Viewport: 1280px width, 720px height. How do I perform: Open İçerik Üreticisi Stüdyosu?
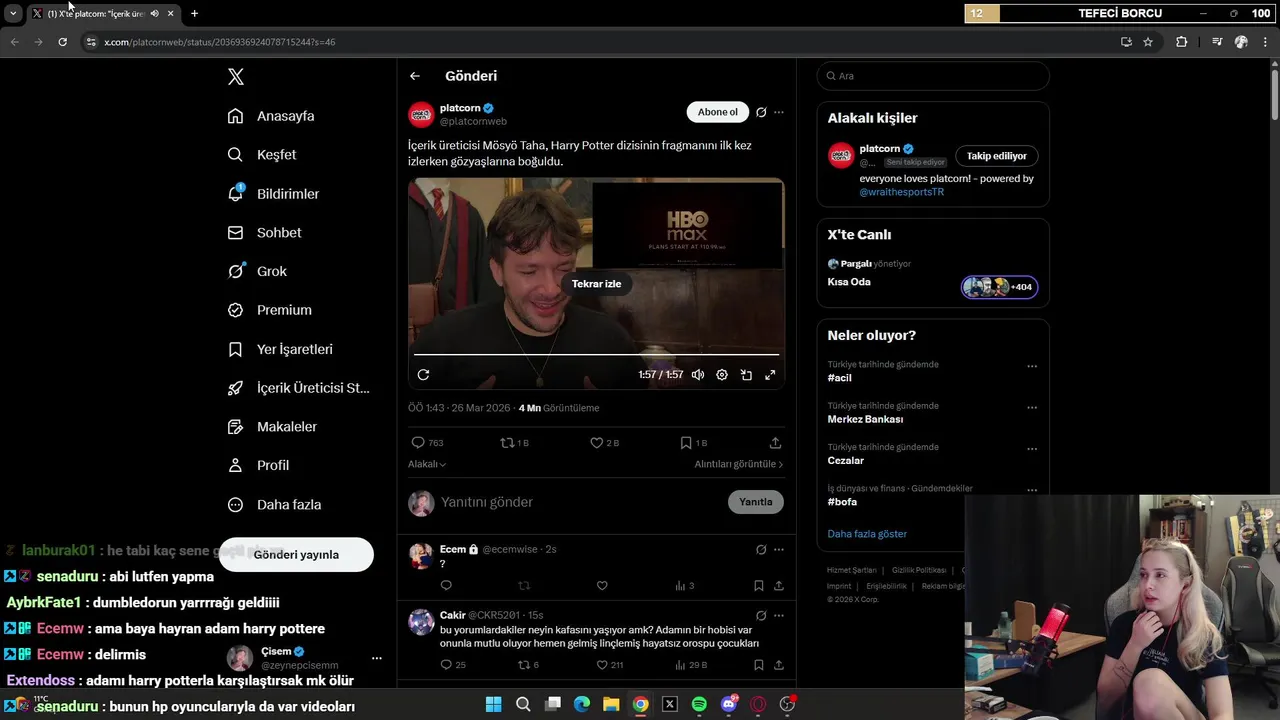[x=298, y=388]
